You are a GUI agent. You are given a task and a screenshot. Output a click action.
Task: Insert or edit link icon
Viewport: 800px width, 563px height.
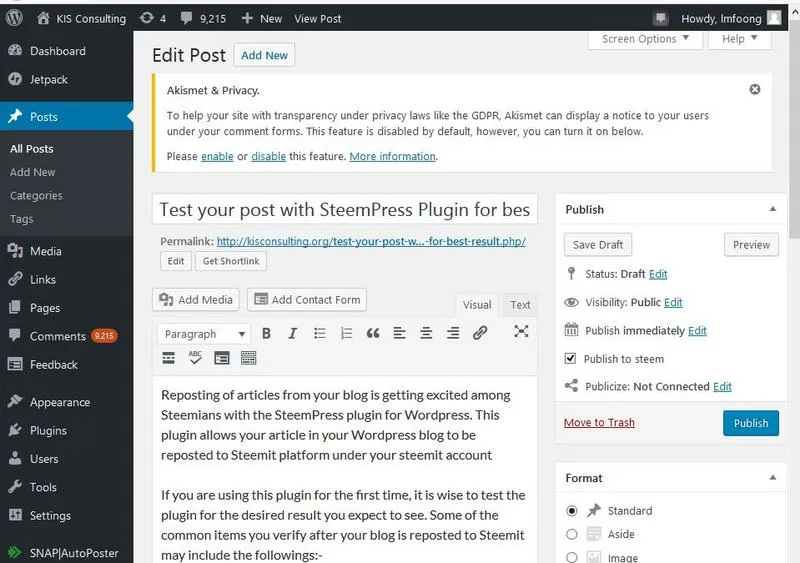point(480,333)
